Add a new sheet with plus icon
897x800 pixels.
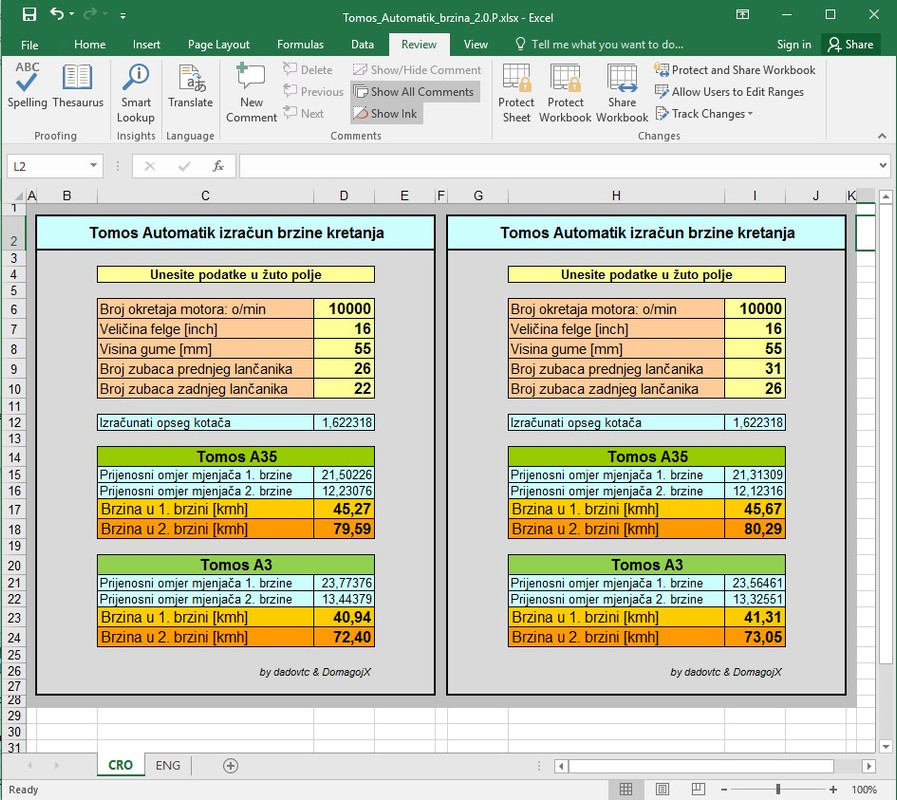[x=231, y=766]
